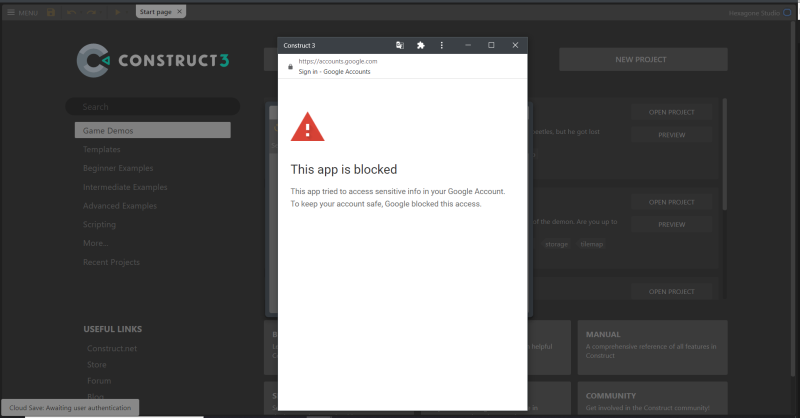
Task: Expand the More... category list
Action: pyautogui.click(x=95, y=243)
